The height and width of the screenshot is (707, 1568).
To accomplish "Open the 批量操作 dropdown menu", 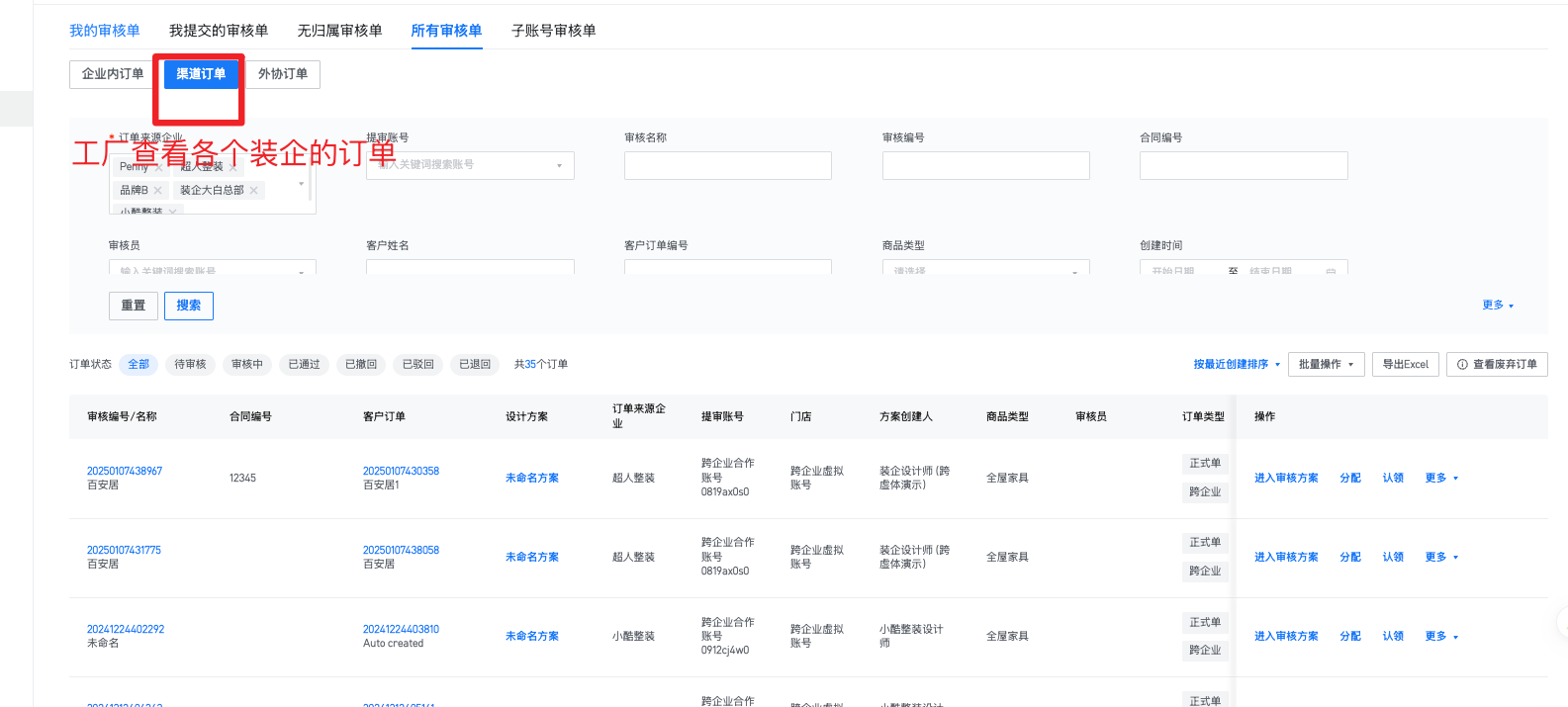I will click(1326, 365).
